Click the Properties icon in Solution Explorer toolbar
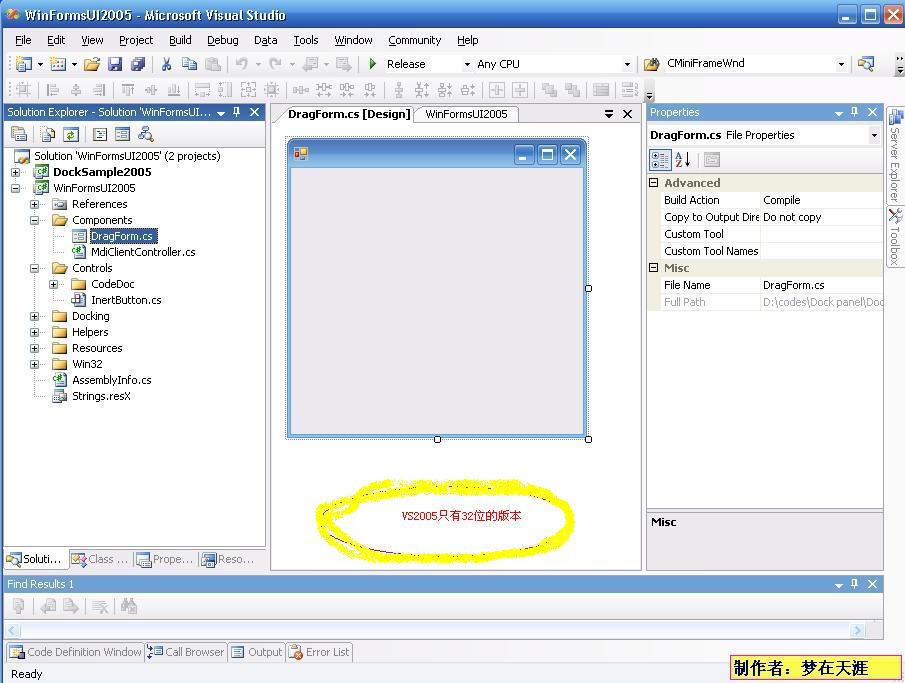The height and width of the screenshot is (683, 905). click(19, 135)
